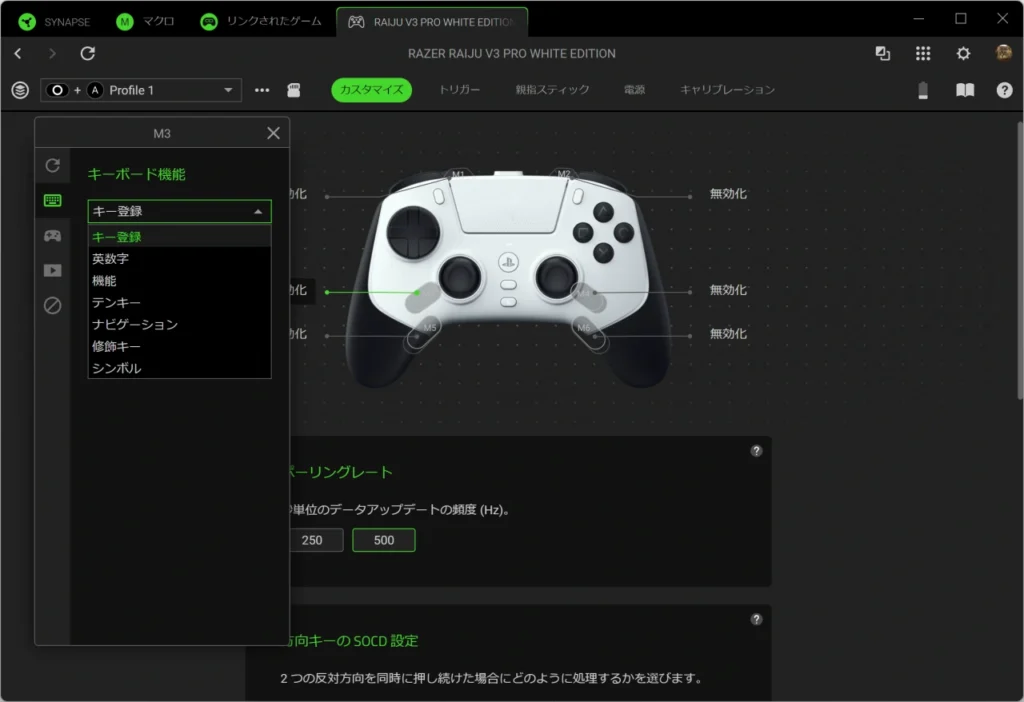Click the M5 paddle on the controller image
The height and width of the screenshot is (702, 1024).
tap(427, 329)
